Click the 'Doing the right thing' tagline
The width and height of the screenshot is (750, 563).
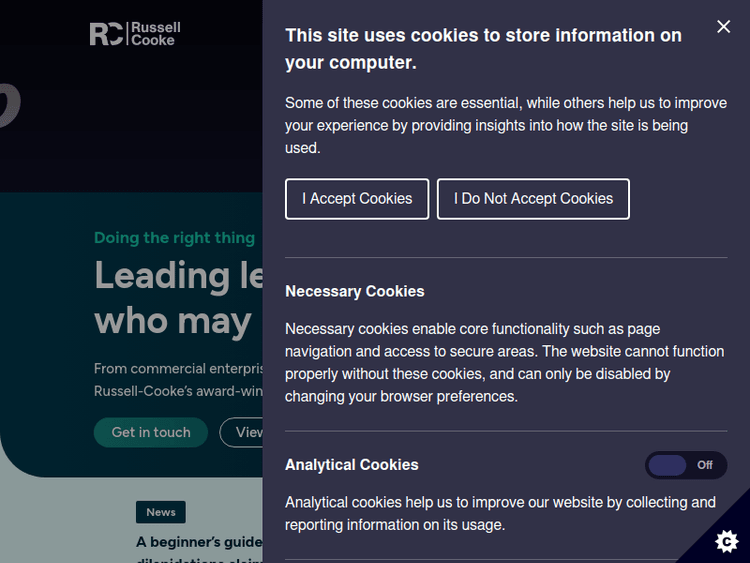tap(174, 238)
